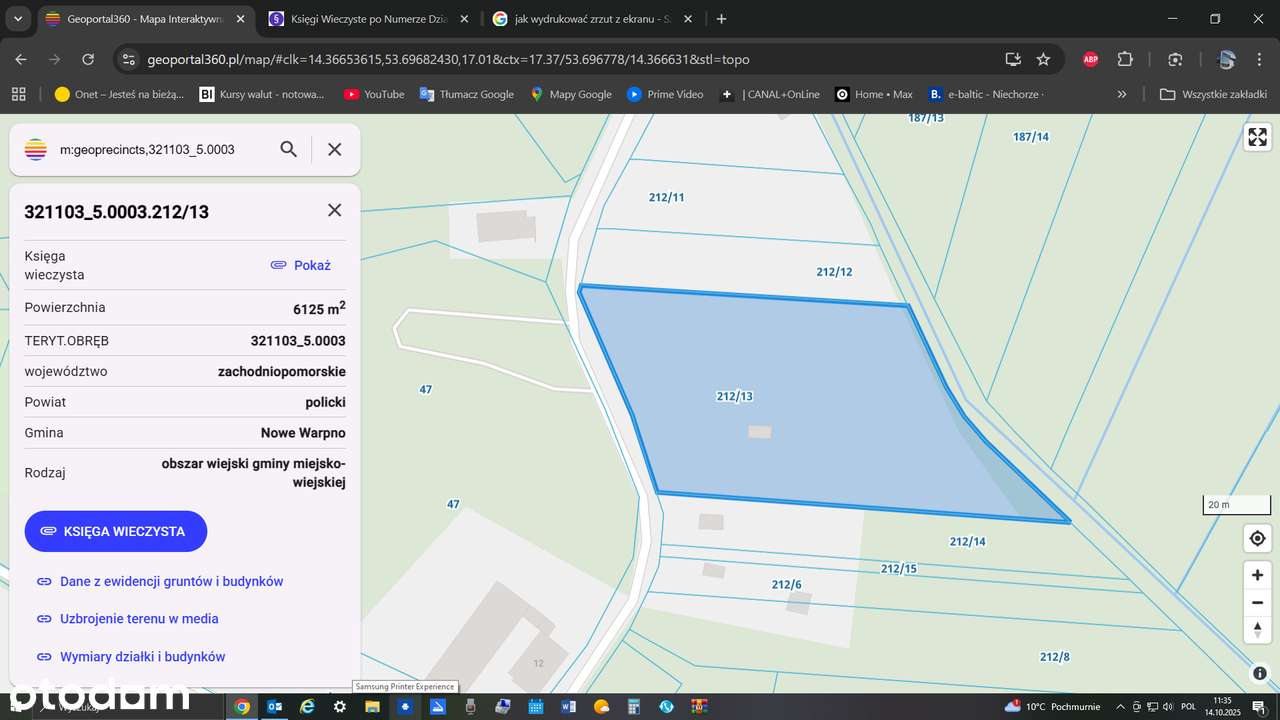Open Wszystkie zakładki folder

click(1213, 94)
